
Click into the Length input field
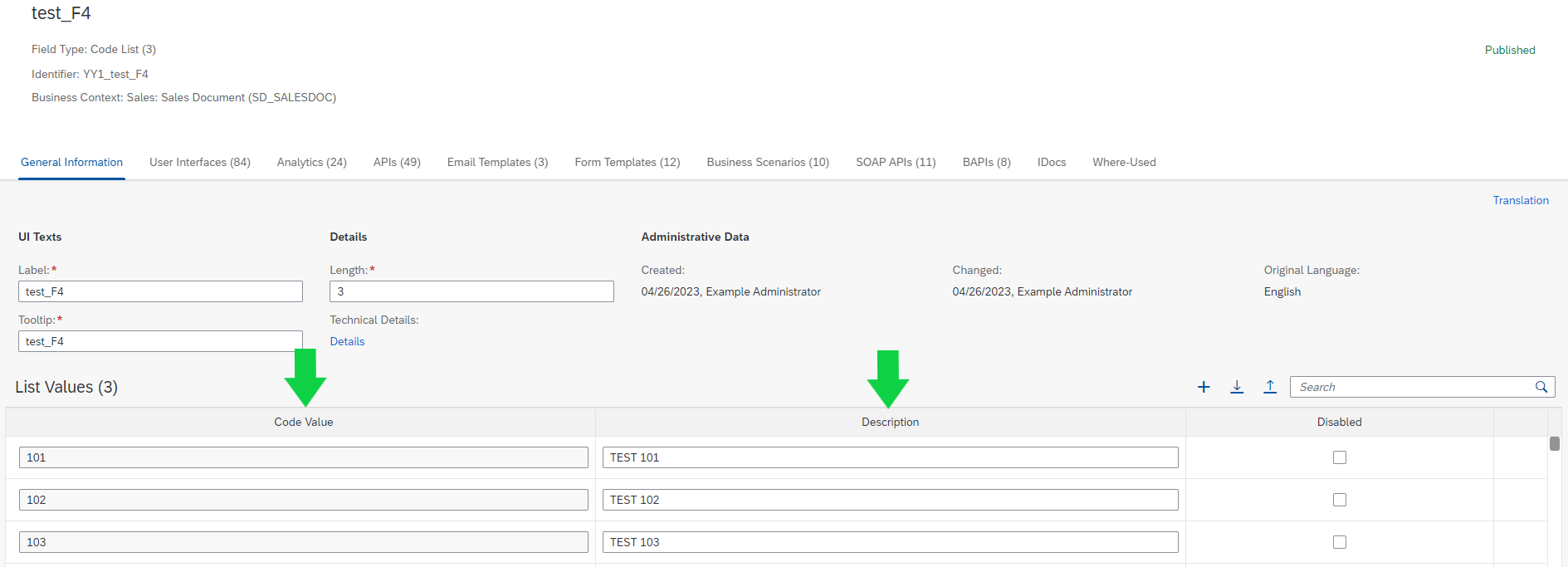[x=471, y=291]
